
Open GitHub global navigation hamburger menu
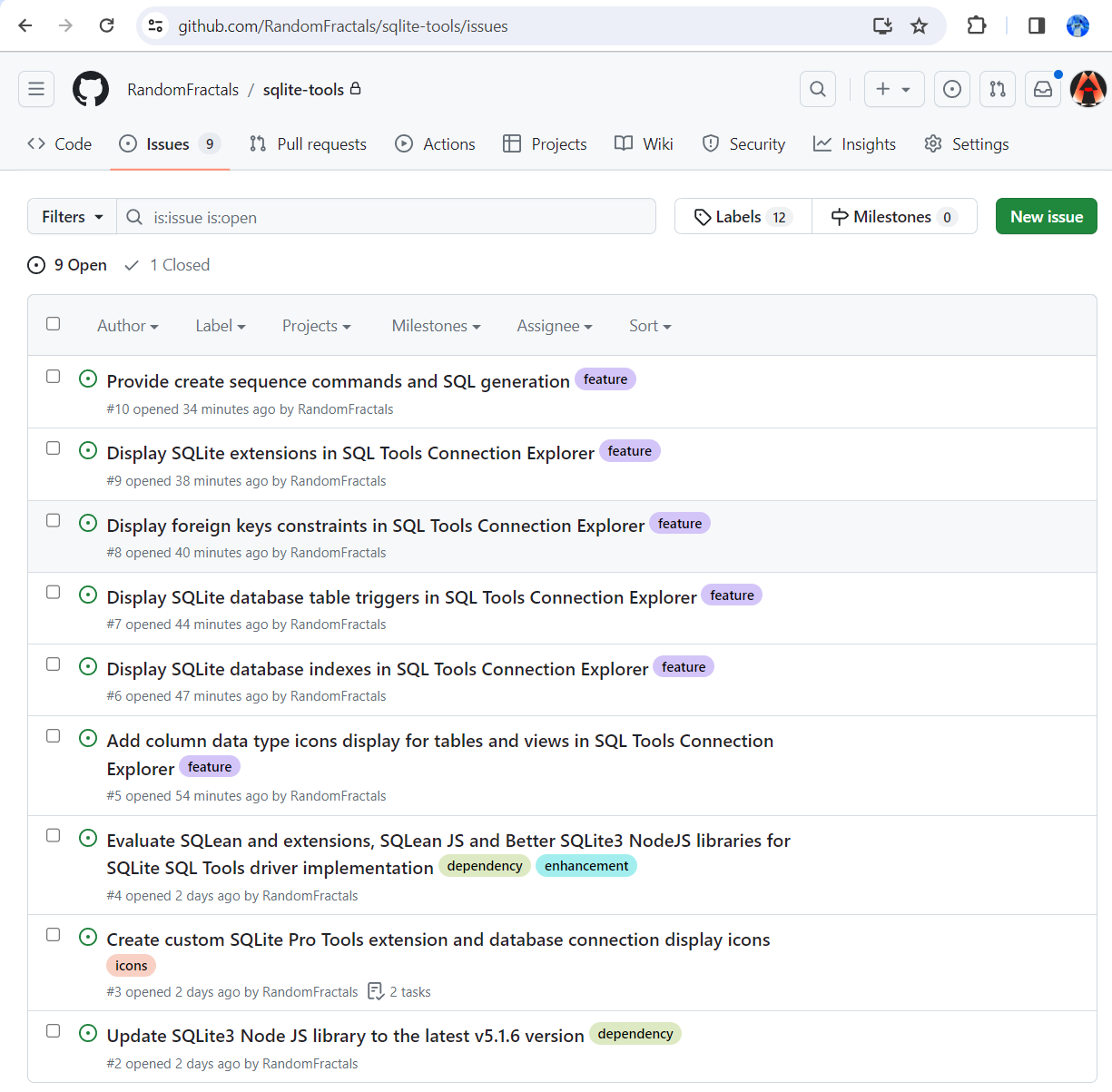coord(36,89)
